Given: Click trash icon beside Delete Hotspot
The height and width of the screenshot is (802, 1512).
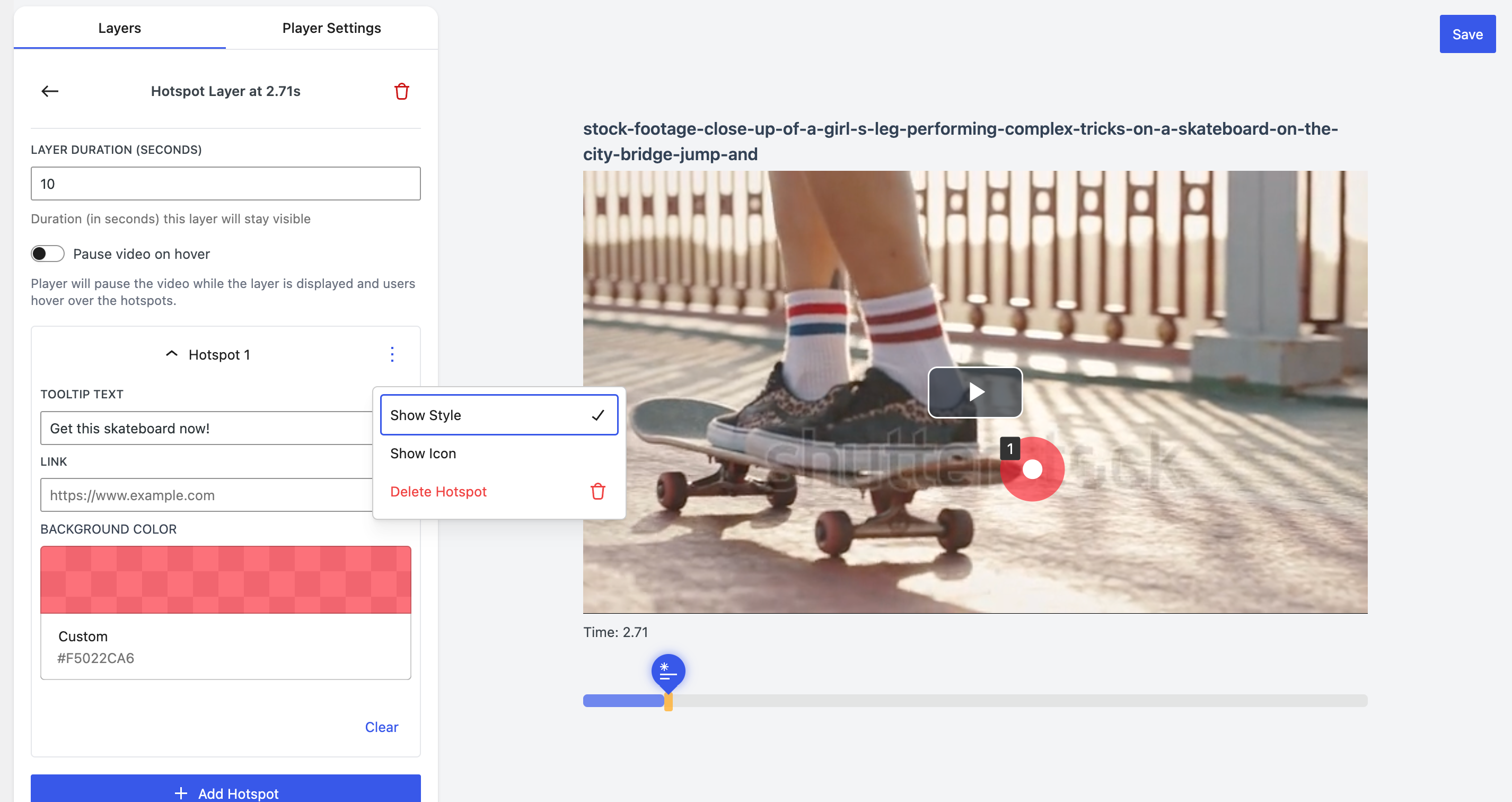Looking at the screenshot, I should [597, 491].
